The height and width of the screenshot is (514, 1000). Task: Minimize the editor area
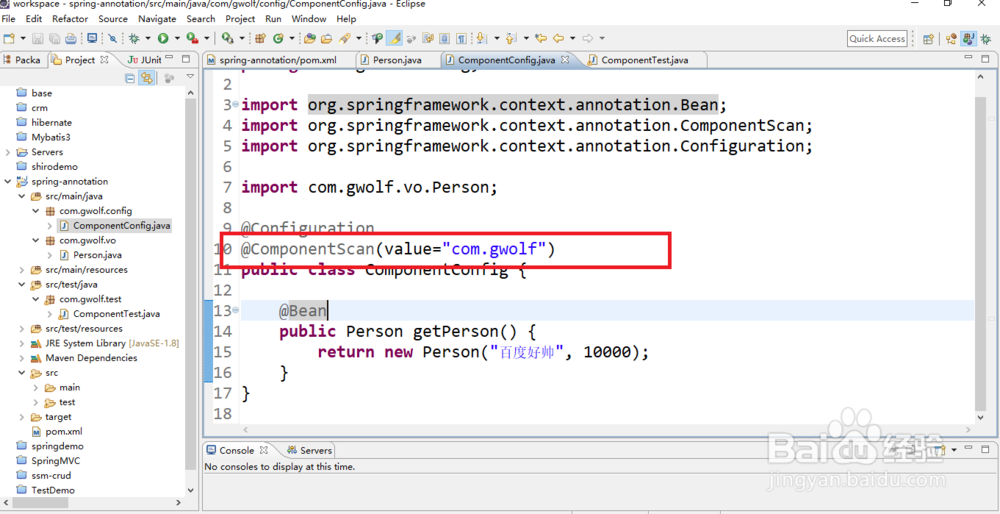click(970, 59)
